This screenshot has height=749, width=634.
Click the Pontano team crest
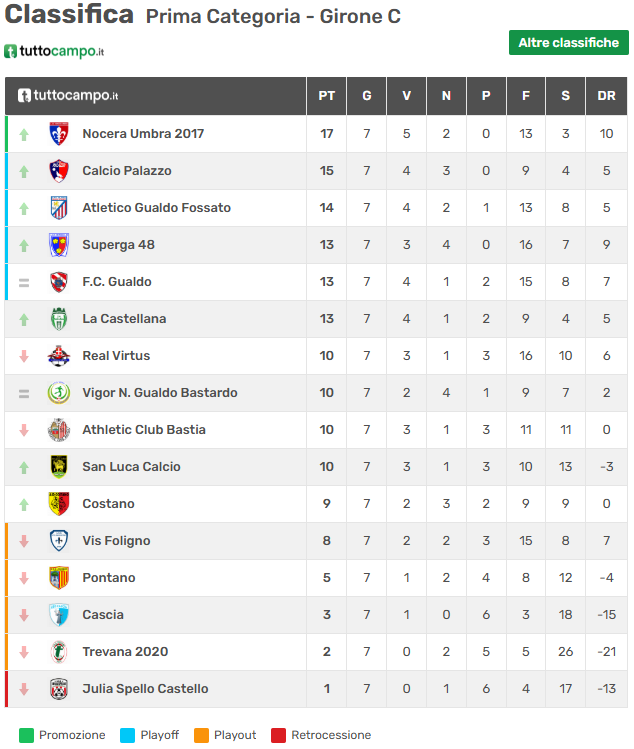tap(59, 578)
